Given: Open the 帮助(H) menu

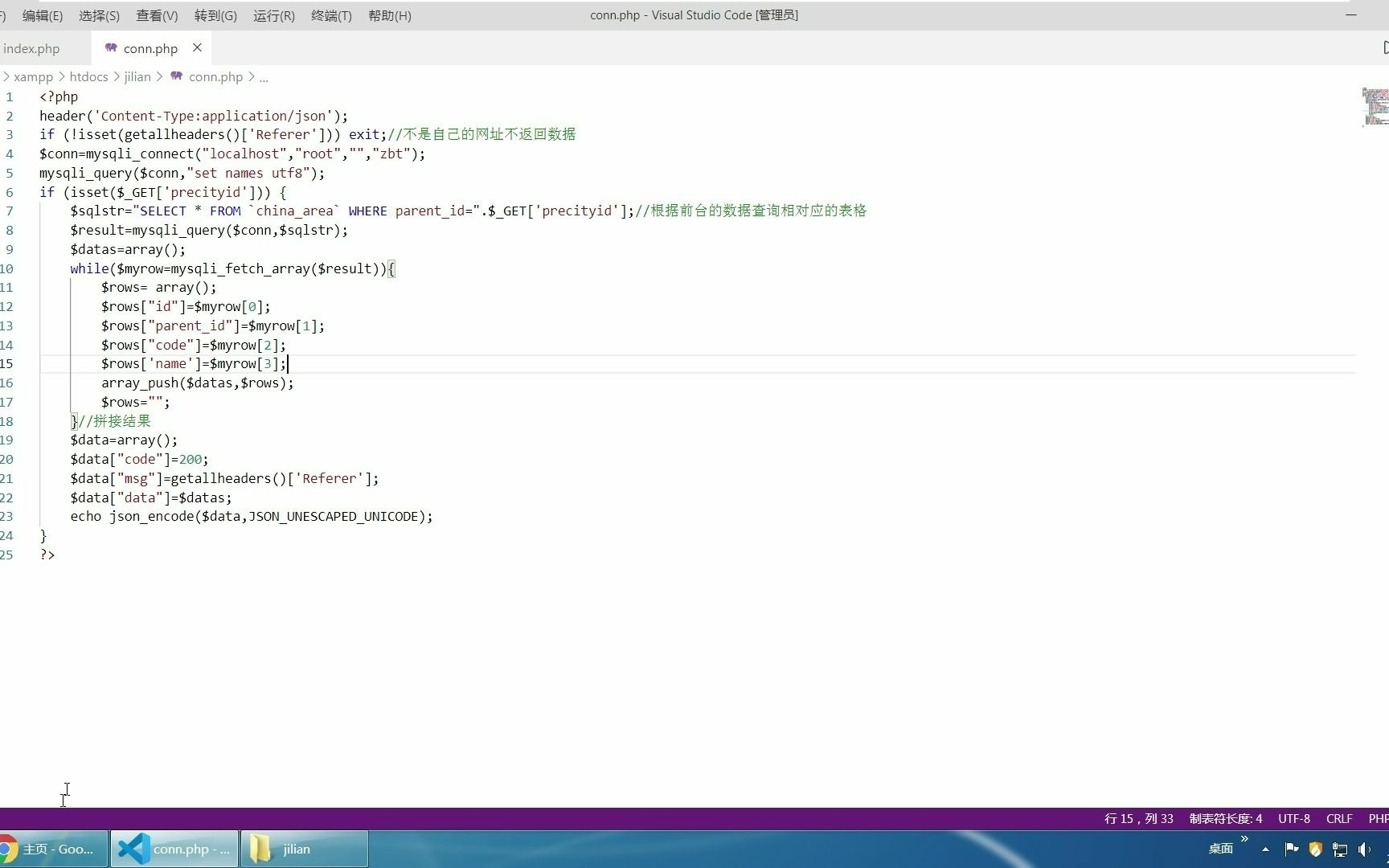Looking at the screenshot, I should click(390, 15).
